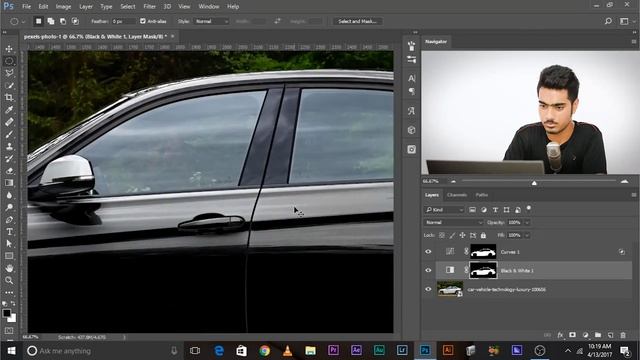Open the Select menu

[128, 7]
